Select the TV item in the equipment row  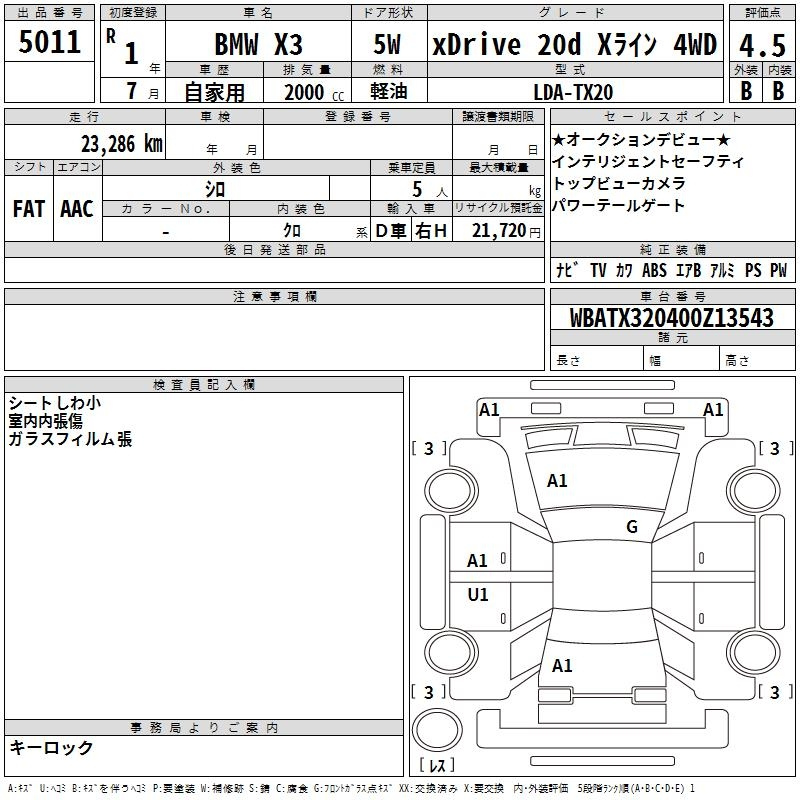pos(598,270)
